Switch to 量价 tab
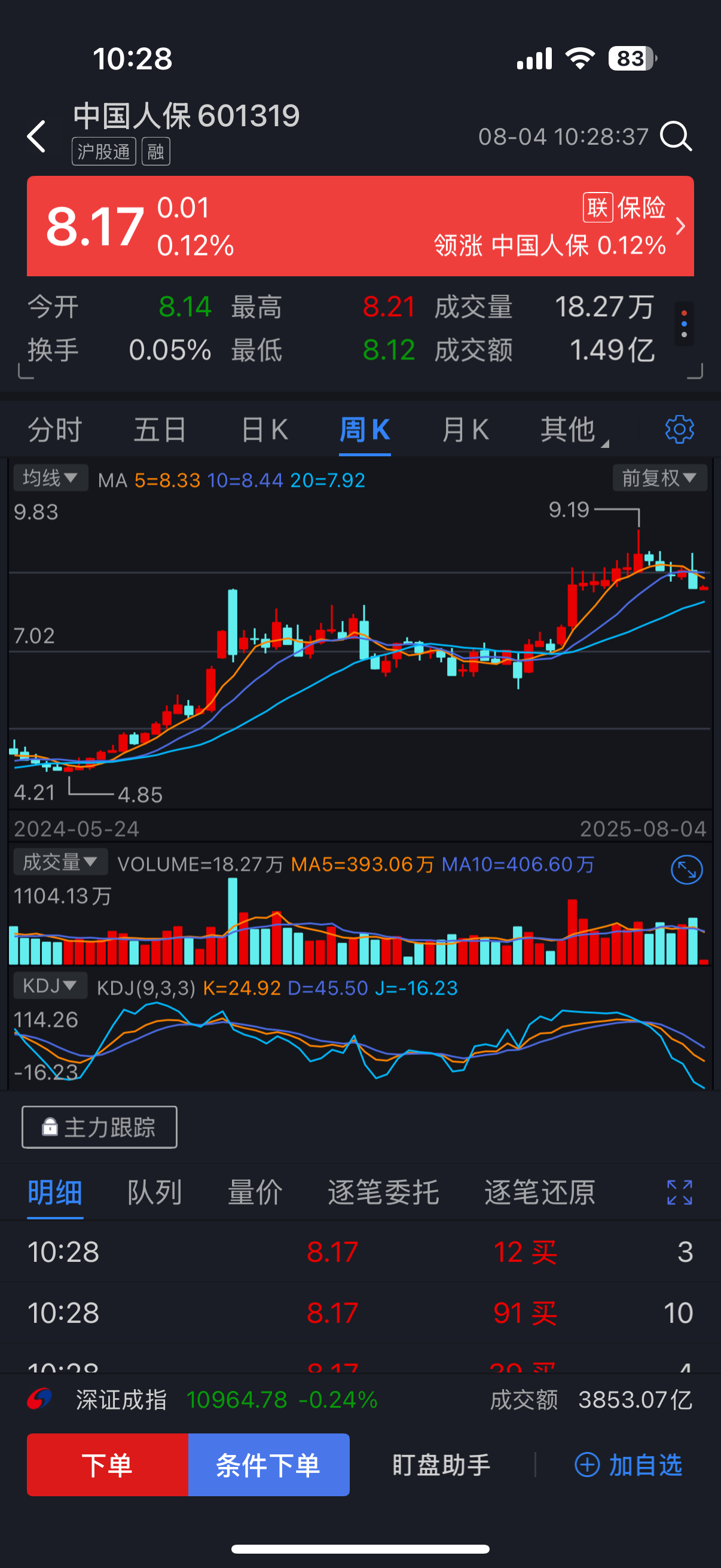721x1568 pixels. tap(255, 1192)
